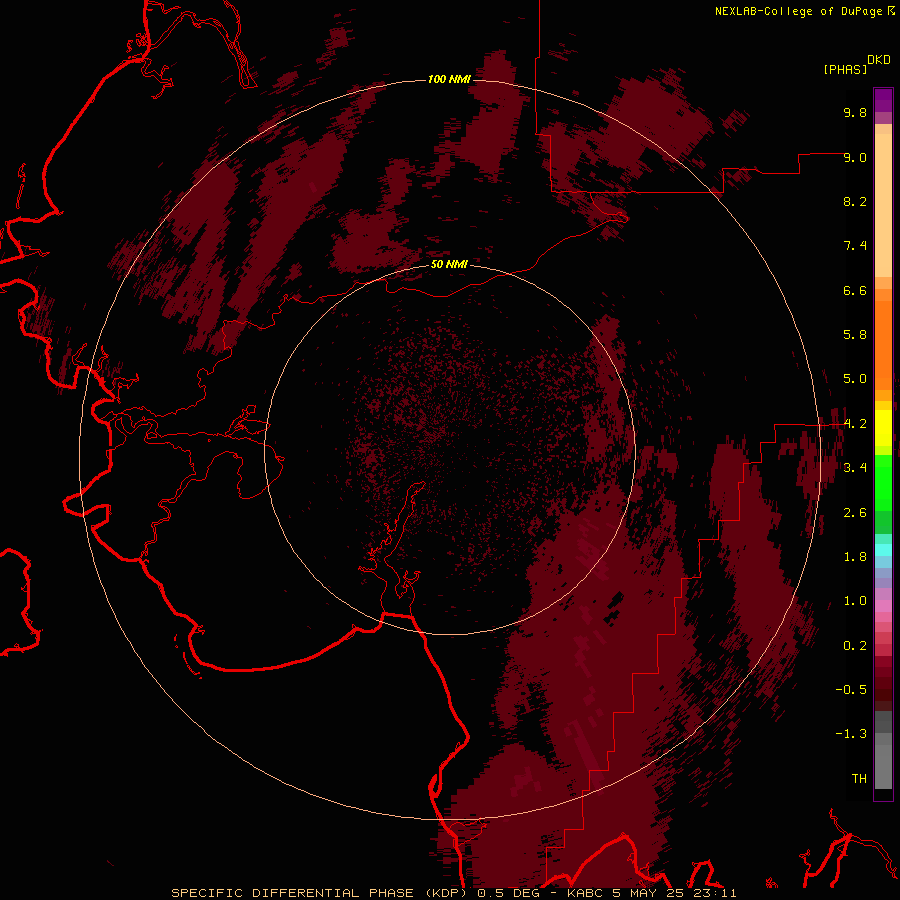Click the -1.3 value on color scale
900x900 pixels.
point(851,734)
